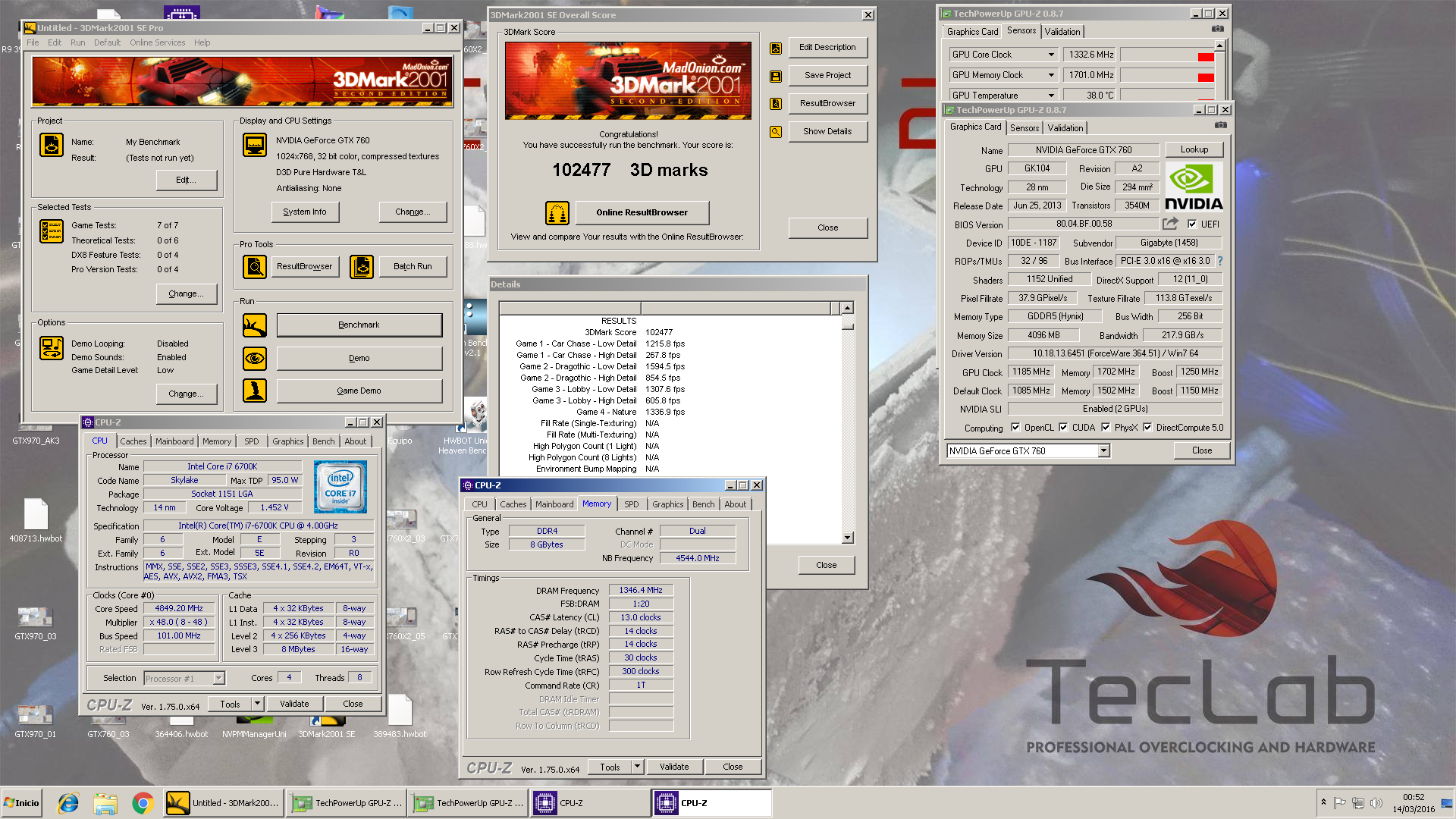Click Validate in the Memory CPU-Z window

point(674,767)
